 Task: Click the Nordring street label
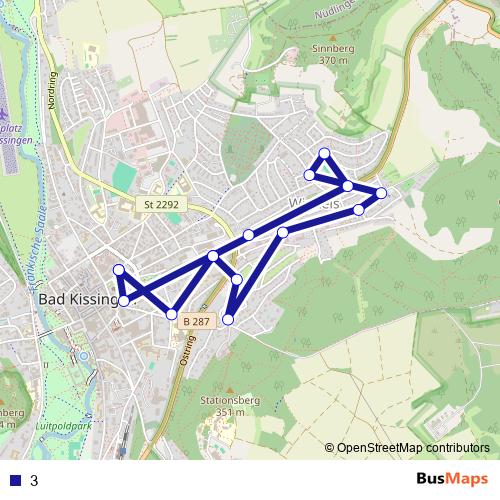(52, 90)
